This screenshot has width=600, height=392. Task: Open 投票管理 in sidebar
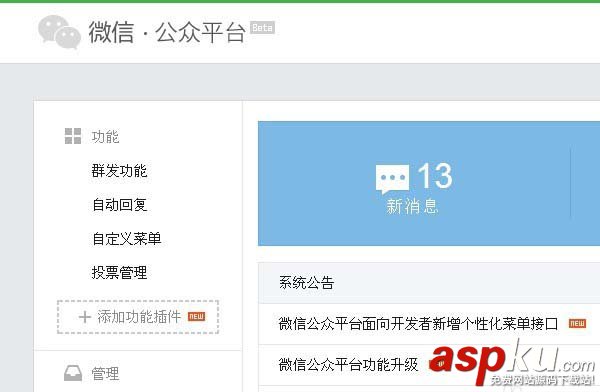(x=119, y=273)
